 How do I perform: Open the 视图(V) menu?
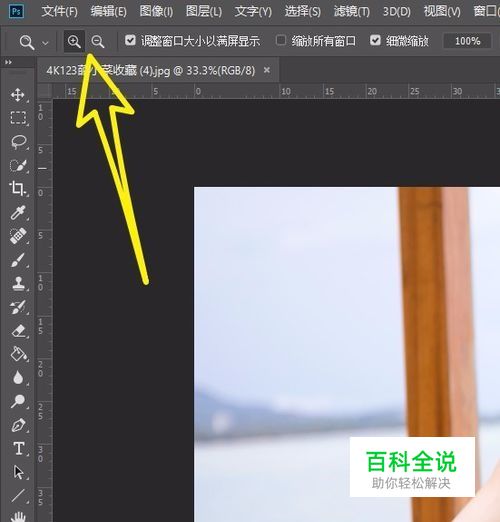point(442,12)
